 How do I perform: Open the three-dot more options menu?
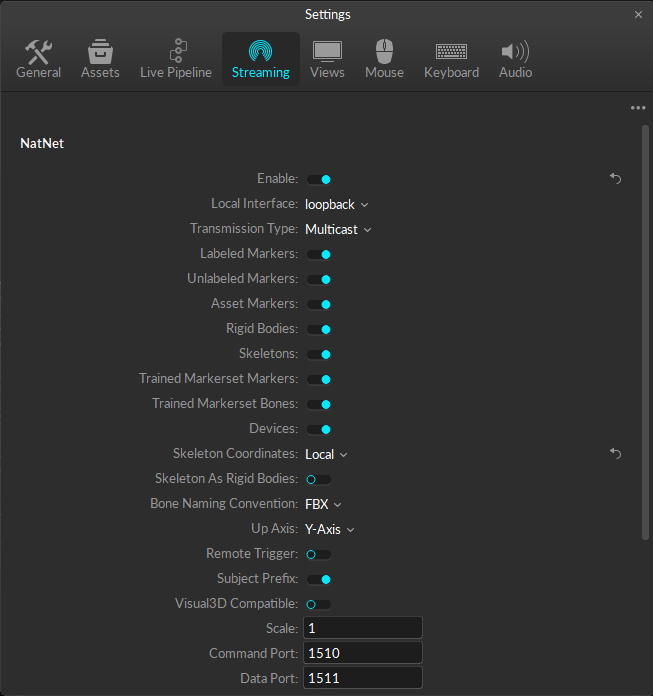point(638,108)
